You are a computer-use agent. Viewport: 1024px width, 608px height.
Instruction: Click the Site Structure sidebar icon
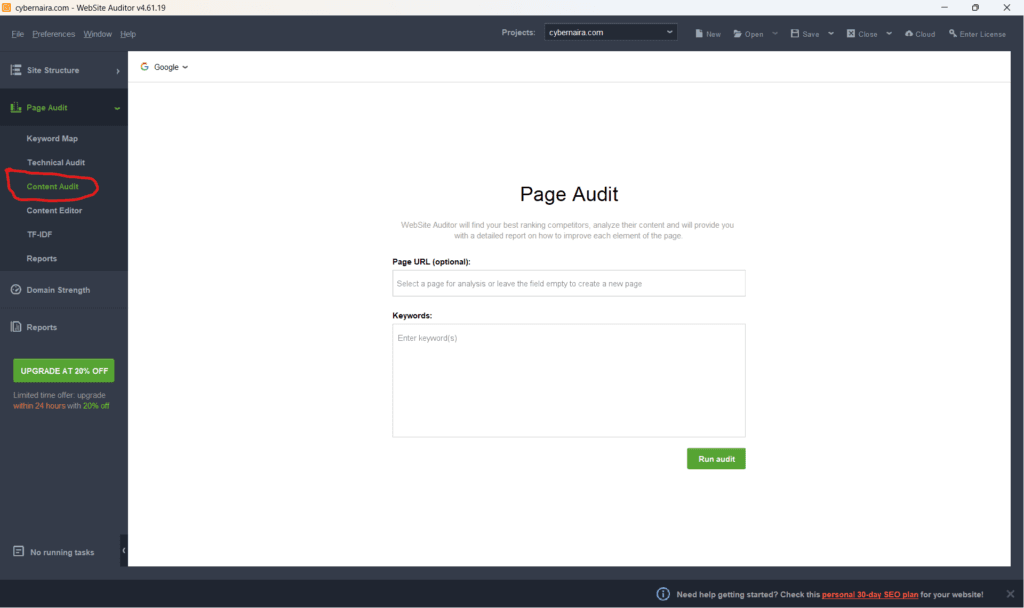16,70
